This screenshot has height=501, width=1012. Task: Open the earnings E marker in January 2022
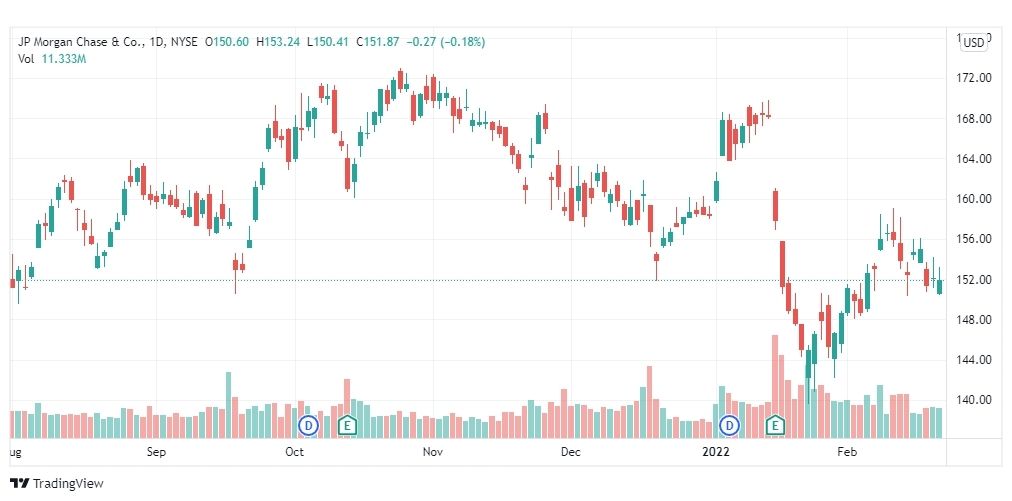point(775,425)
